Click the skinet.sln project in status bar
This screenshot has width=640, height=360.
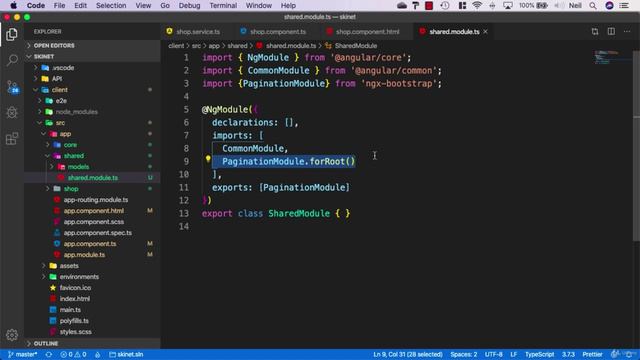coord(126,354)
